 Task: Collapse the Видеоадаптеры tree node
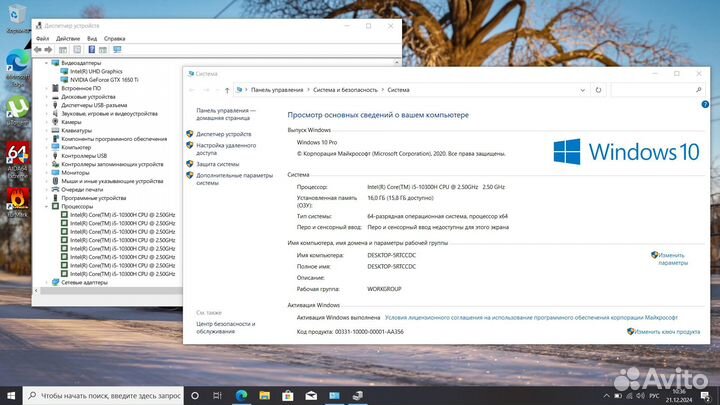[x=46, y=63]
